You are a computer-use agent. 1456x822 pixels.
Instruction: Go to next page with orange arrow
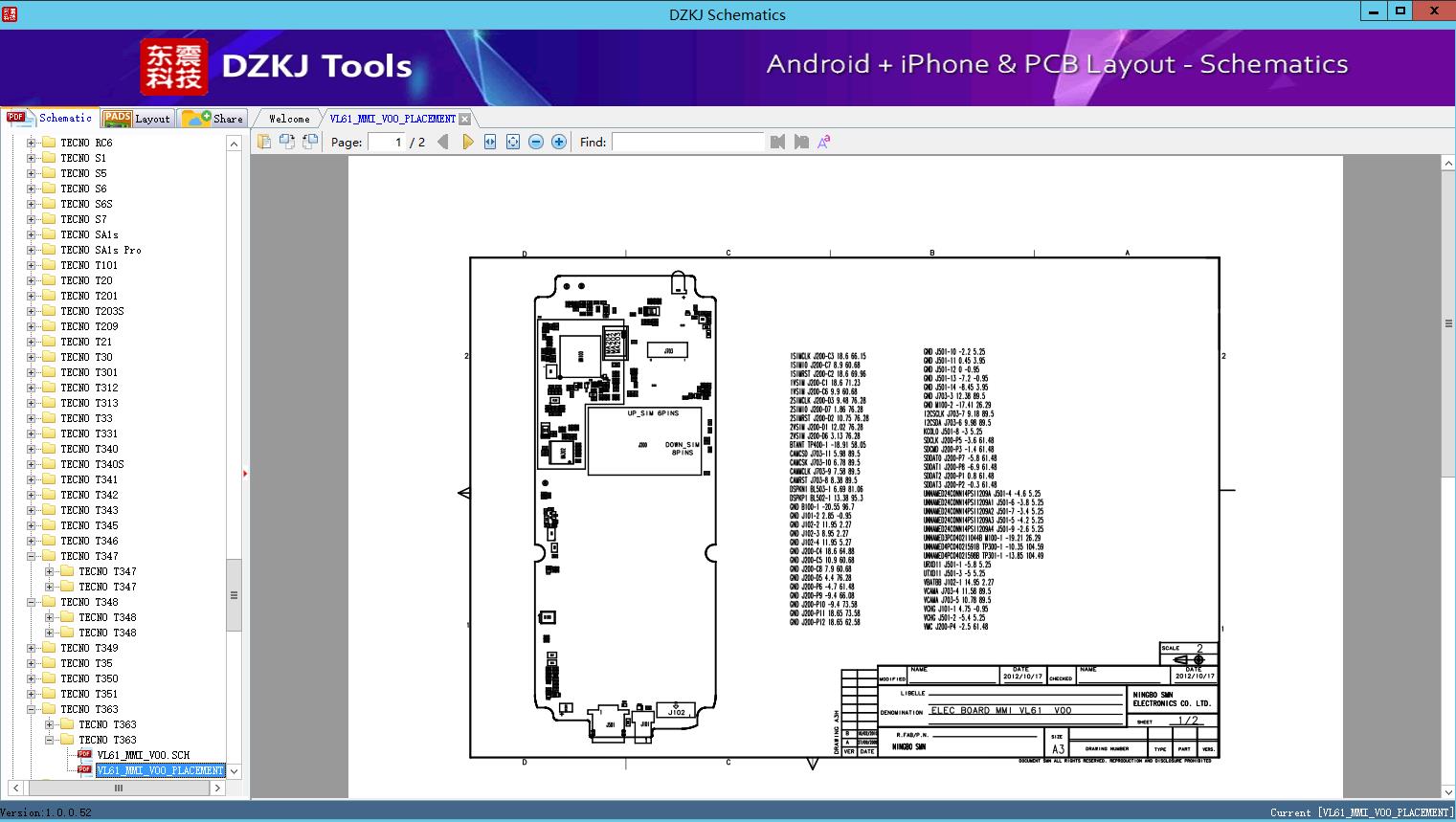467,142
